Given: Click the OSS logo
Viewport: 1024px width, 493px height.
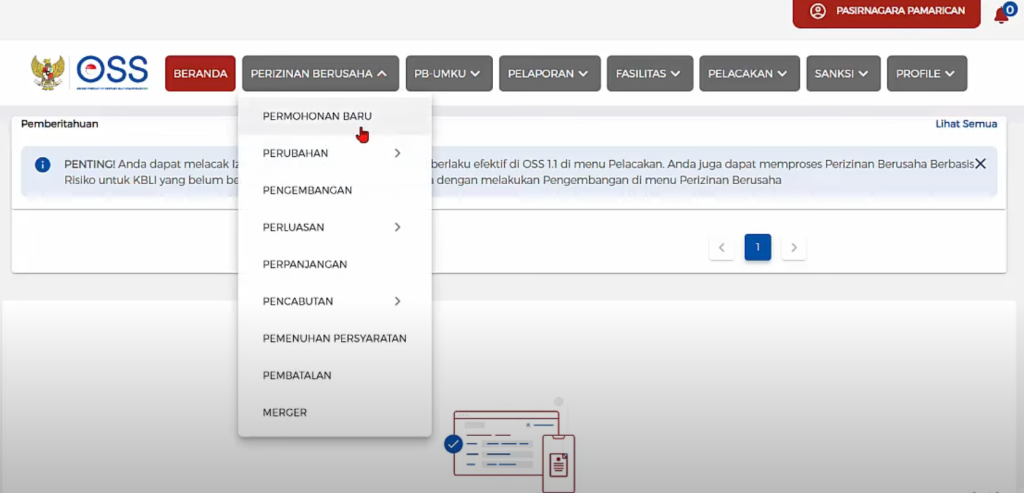Looking at the screenshot, I should point(112,72).
